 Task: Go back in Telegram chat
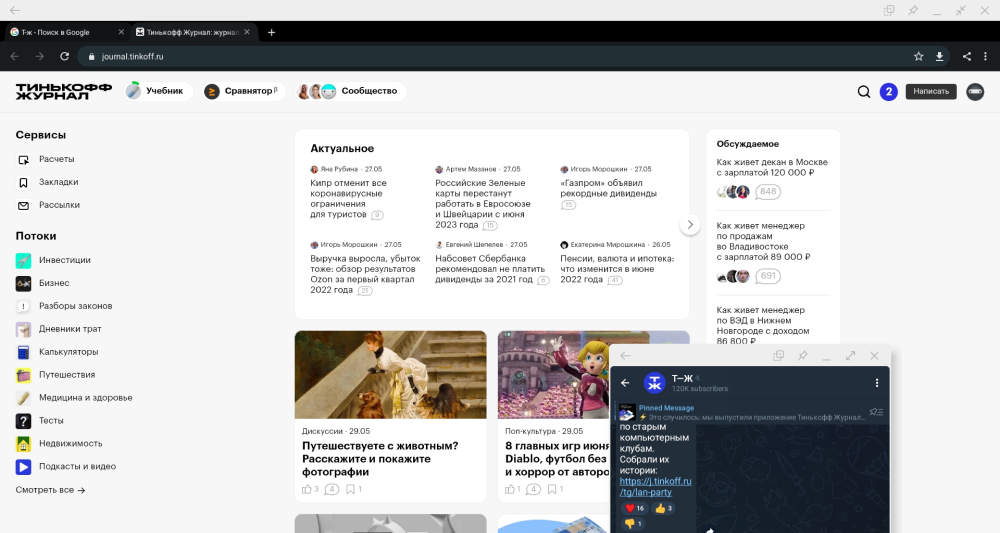click(x=625, y=383)
